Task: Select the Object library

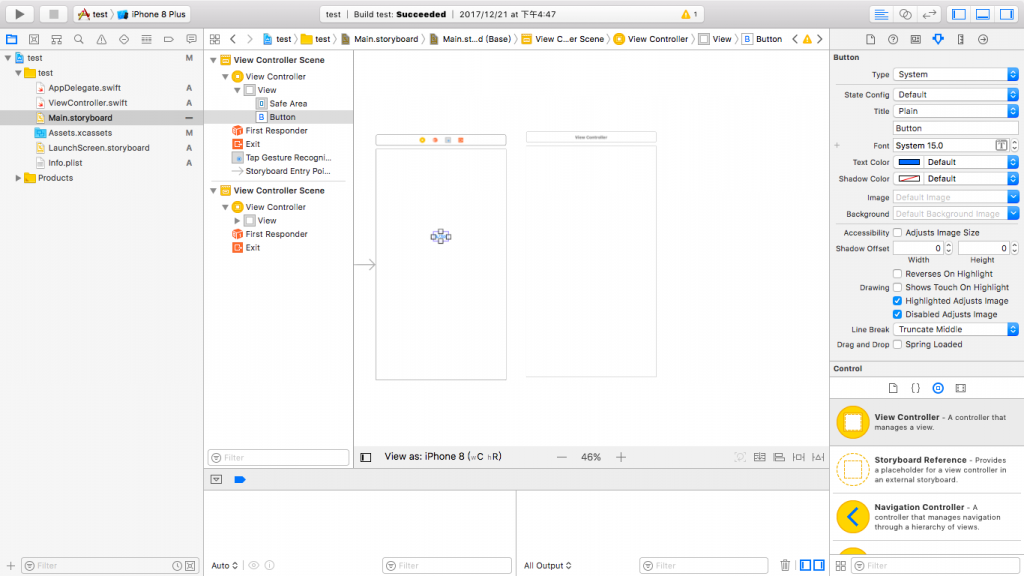Action: [x=938, y=388]
